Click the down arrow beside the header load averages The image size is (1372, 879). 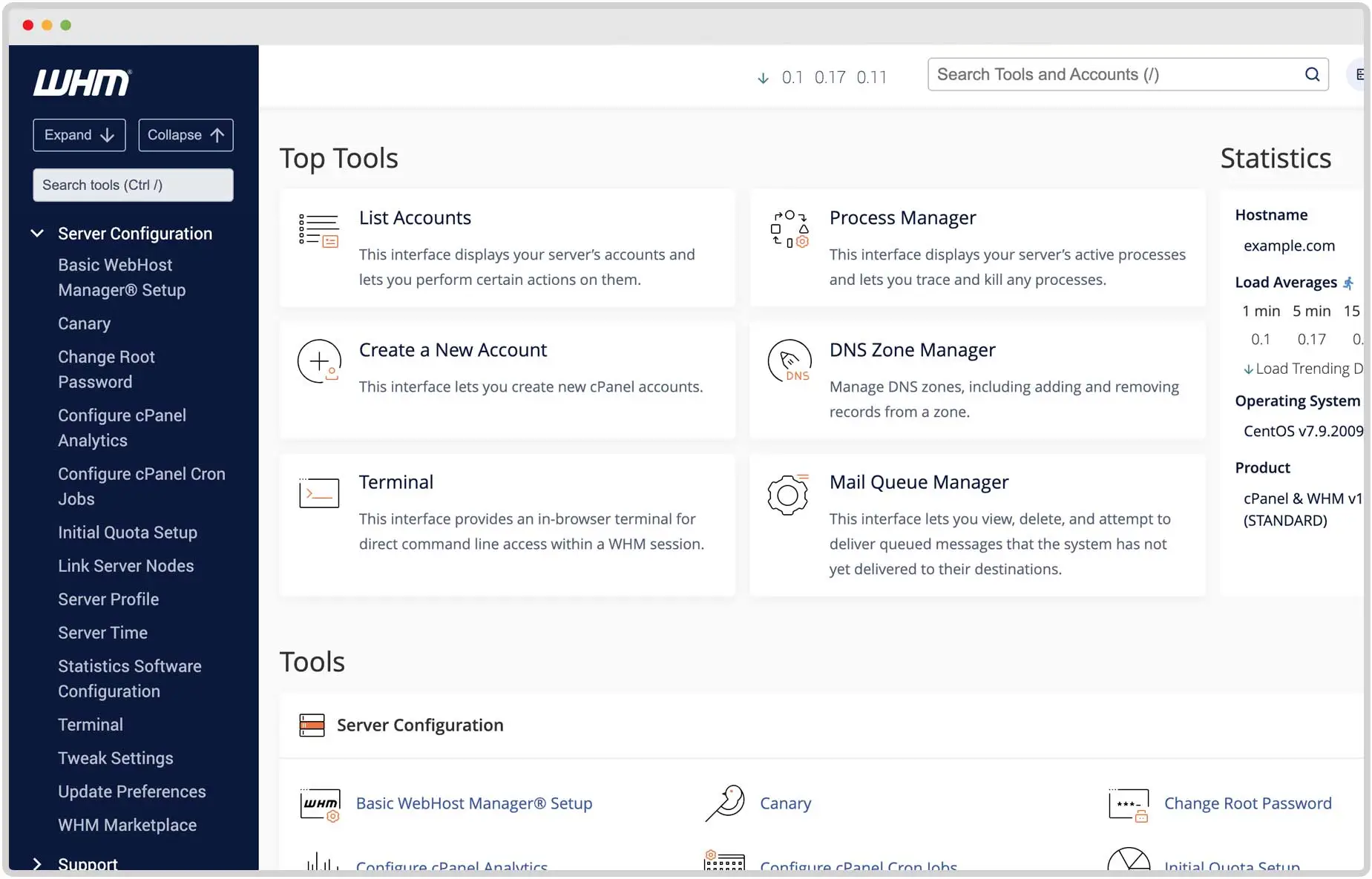pyautogui.click(x=763, y=76)
